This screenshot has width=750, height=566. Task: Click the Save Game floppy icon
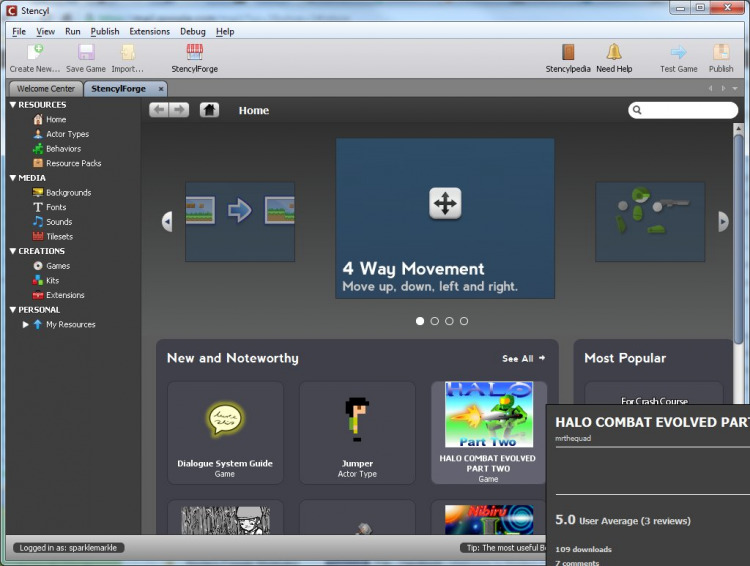tap(86, 52)
